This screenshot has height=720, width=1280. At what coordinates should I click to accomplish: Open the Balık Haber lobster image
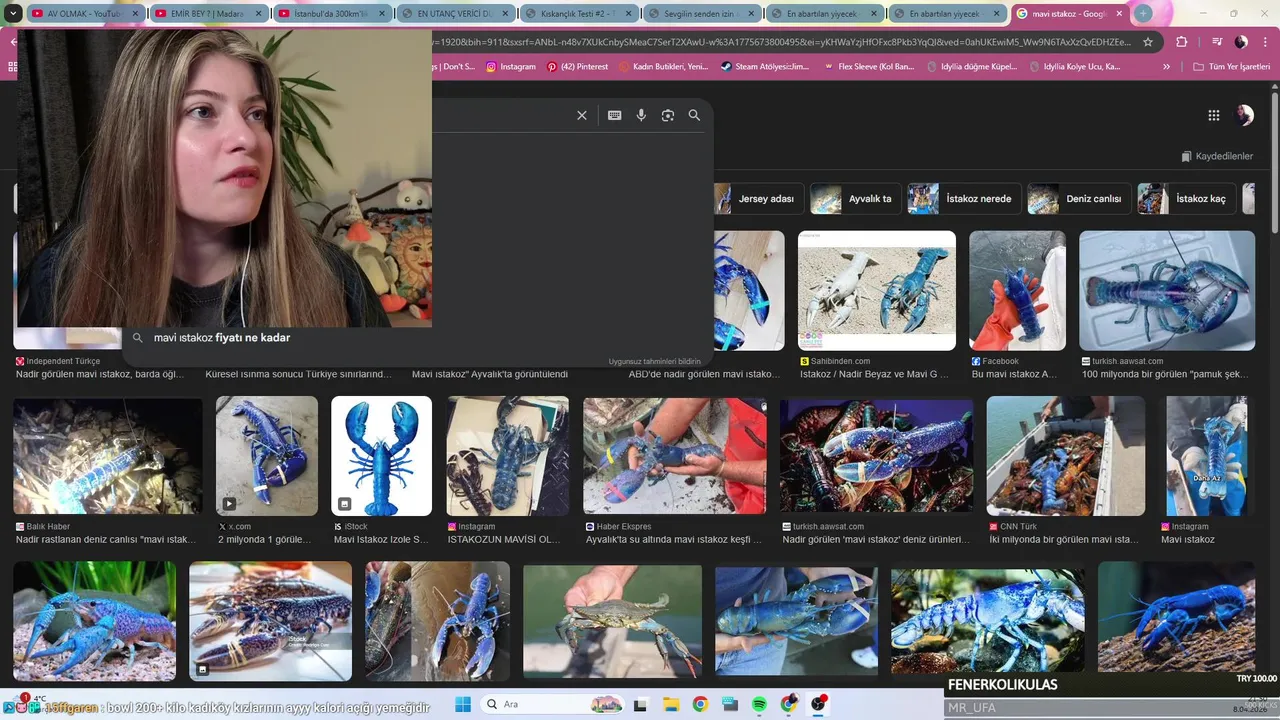click(x=107, y=456)
